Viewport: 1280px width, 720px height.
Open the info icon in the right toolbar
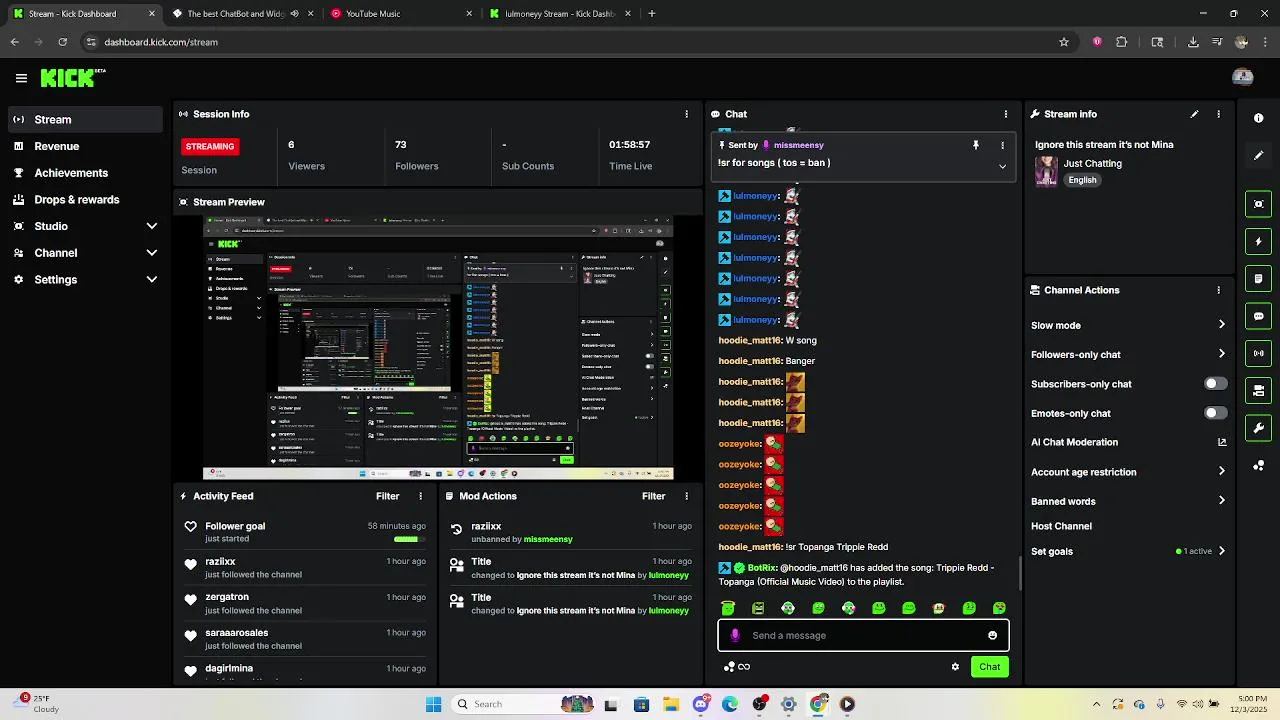pyautogui.click(x=1258, y=118)
